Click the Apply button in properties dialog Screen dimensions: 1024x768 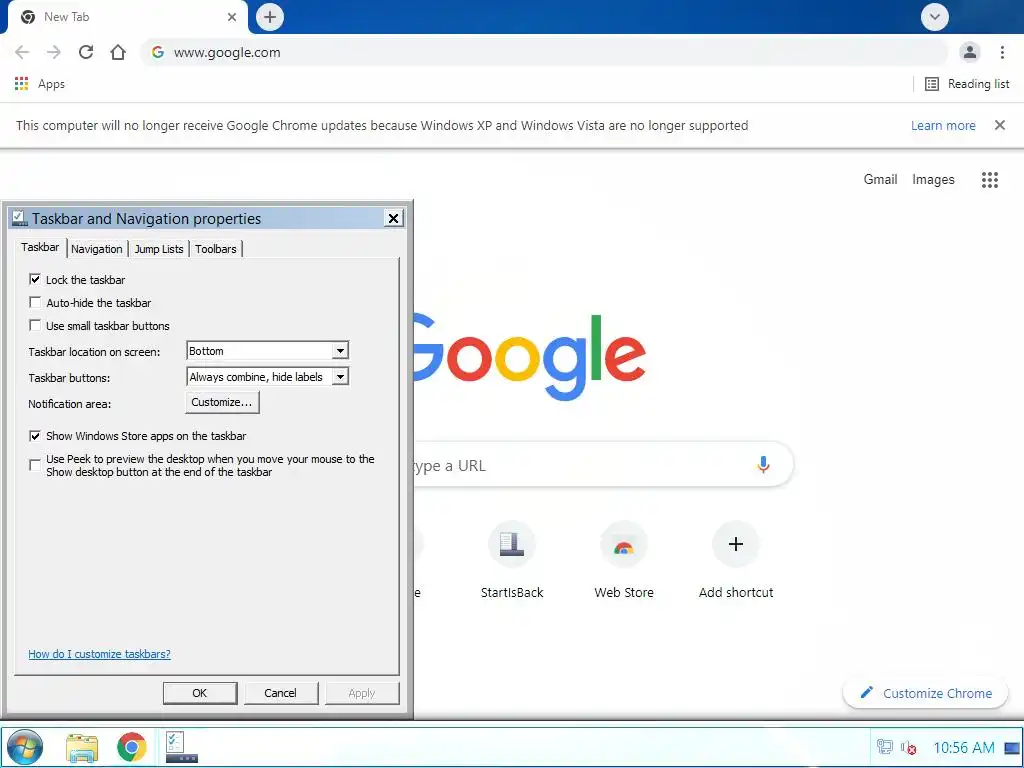362,693
